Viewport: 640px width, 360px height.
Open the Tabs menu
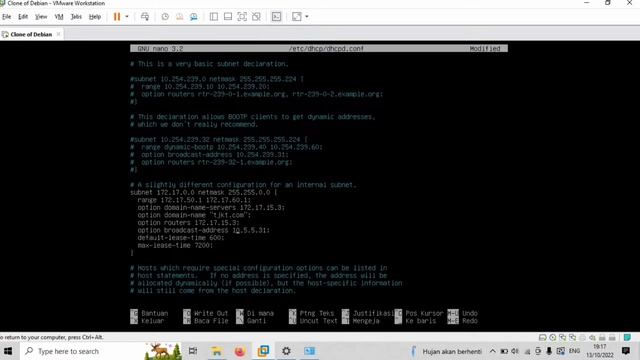pyautogui.click(x=76, y=17)
